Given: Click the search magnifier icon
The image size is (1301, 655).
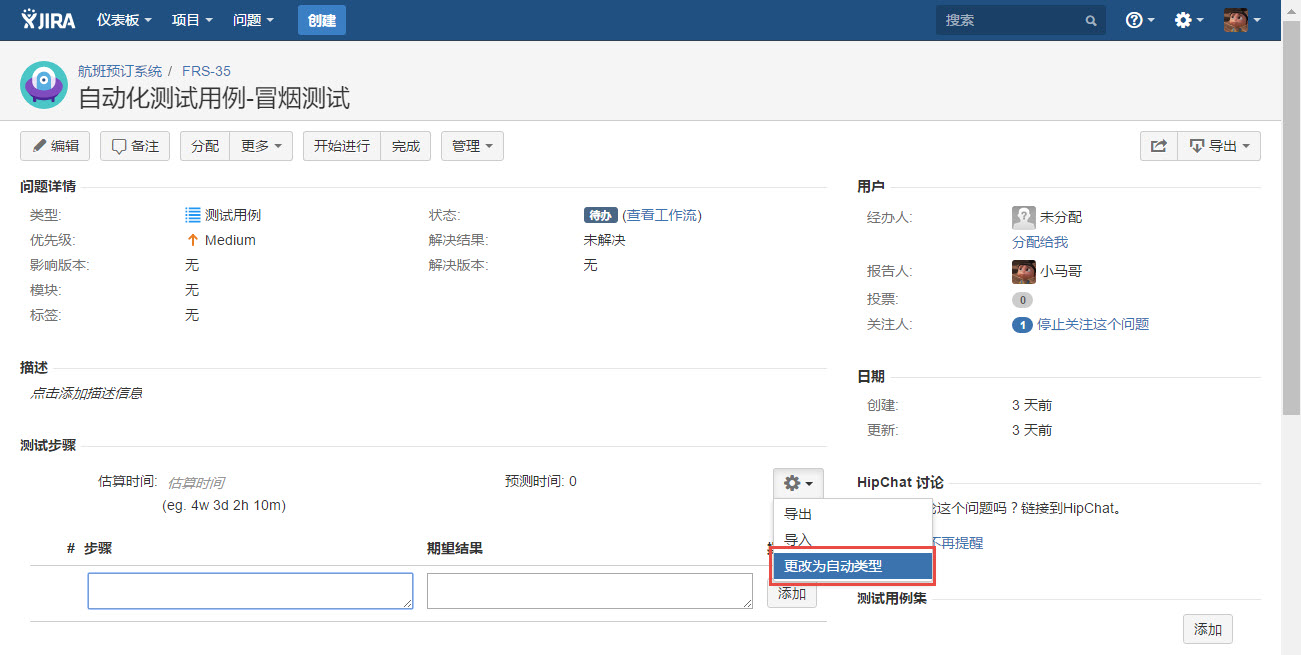Looking at the screenshot, I should tap(1091, 21).
